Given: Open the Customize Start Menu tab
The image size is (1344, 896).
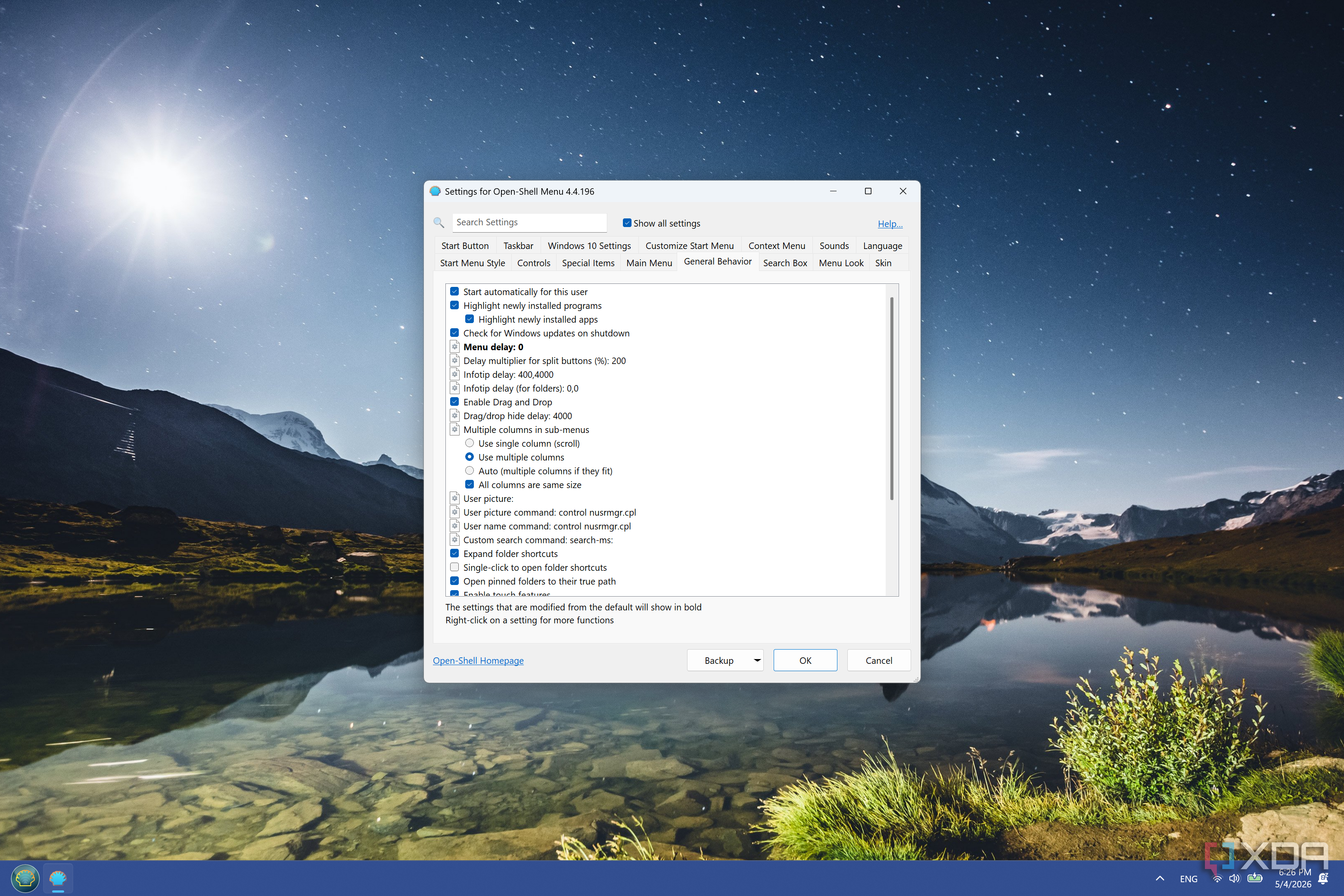Looking at the screenshot, I should tap(690, 246).
